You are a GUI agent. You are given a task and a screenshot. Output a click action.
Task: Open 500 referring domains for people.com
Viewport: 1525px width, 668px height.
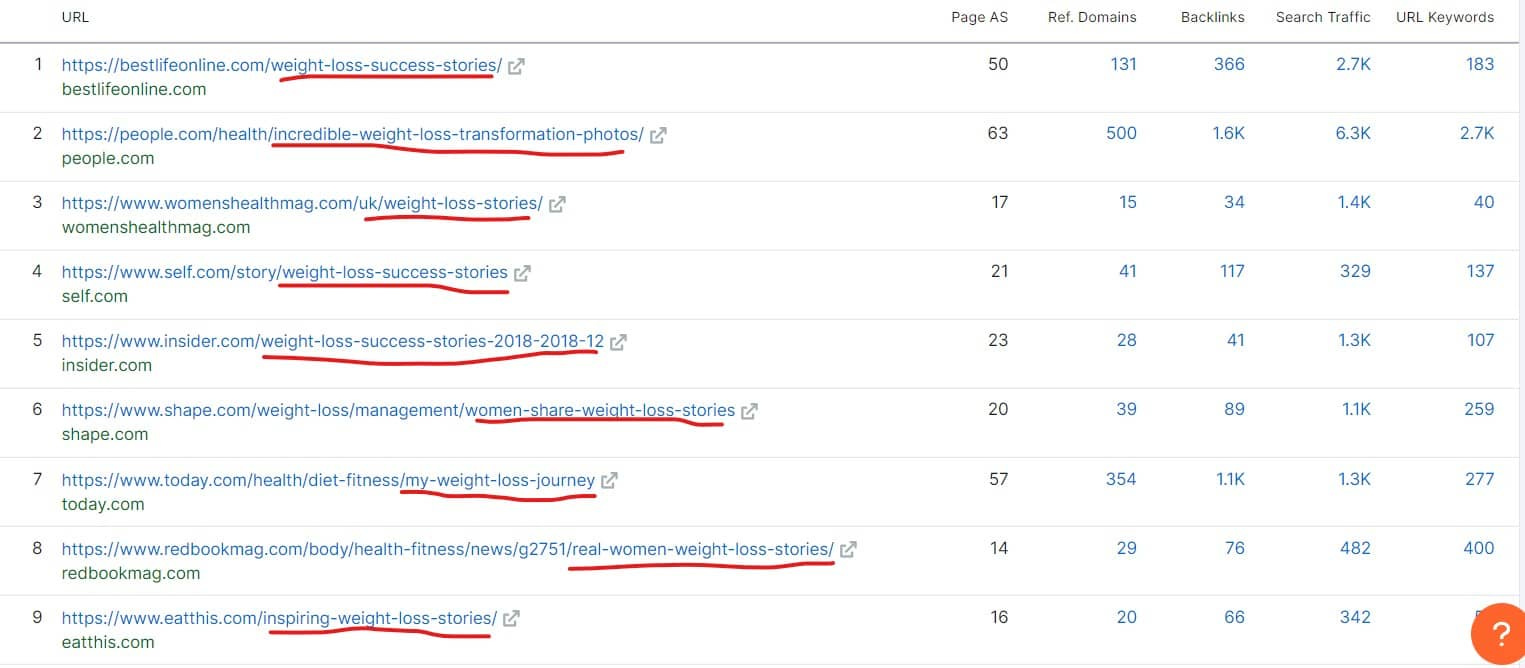[1121, 133]
